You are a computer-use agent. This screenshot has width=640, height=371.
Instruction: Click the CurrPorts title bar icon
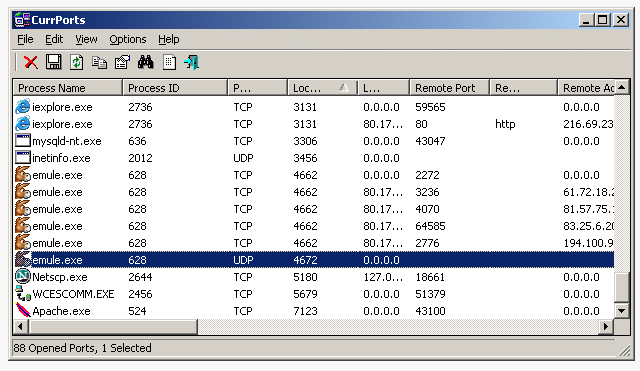point(22,20)
